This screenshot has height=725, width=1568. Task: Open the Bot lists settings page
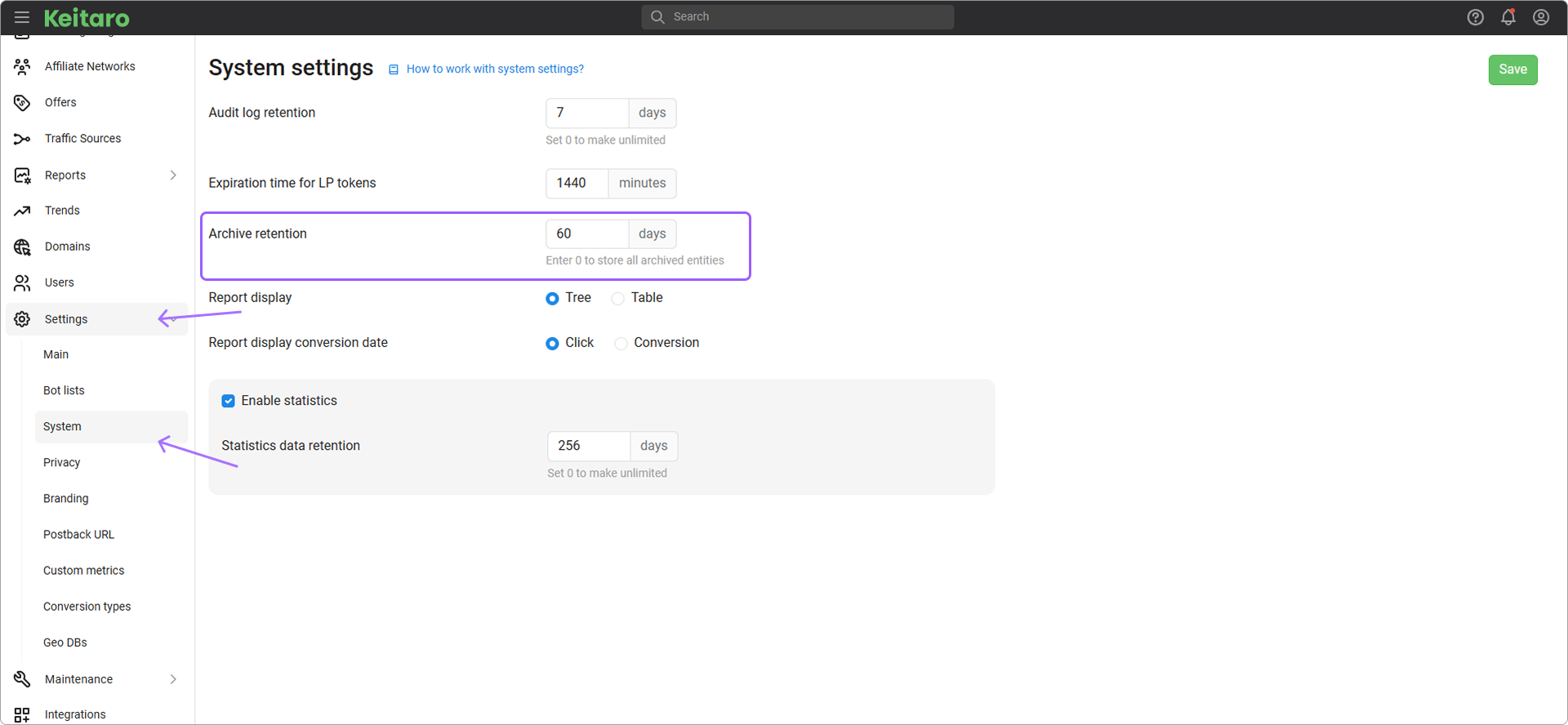[64, 390]
